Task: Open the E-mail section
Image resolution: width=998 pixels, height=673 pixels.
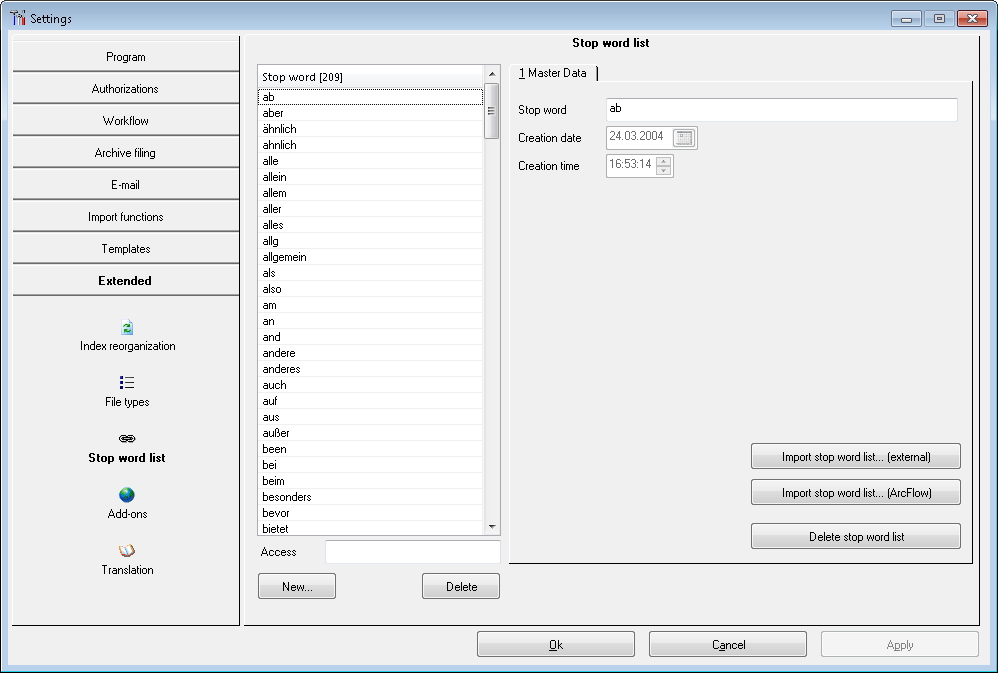Action: [125, 185]
